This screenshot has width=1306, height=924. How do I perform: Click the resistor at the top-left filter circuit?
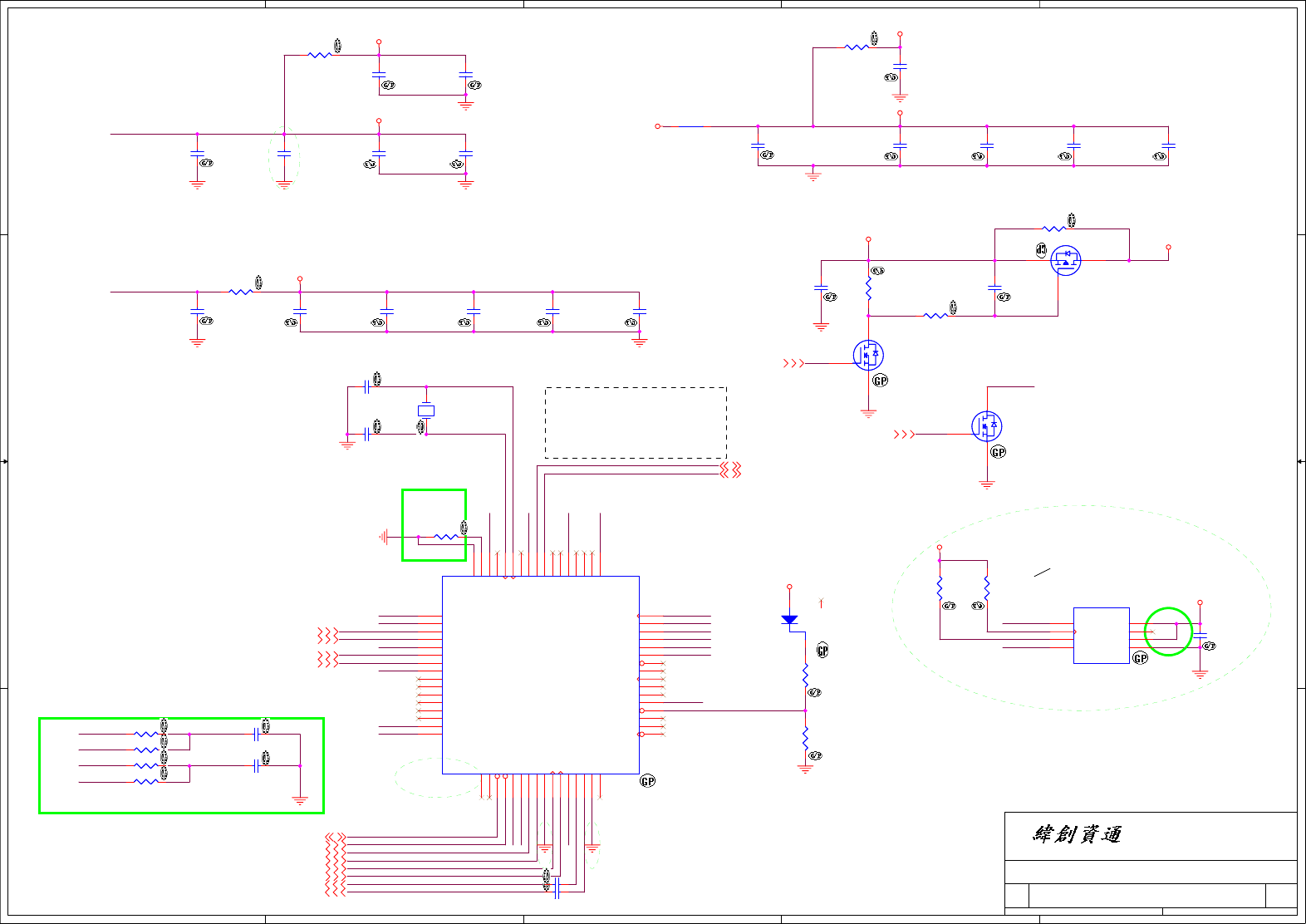pyautogui.click(x=320, y=56)
